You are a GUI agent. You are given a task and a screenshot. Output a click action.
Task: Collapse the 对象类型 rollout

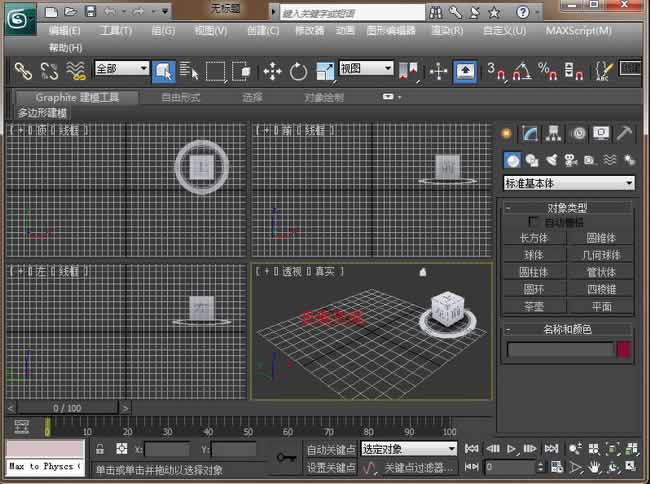pos(568,208)
